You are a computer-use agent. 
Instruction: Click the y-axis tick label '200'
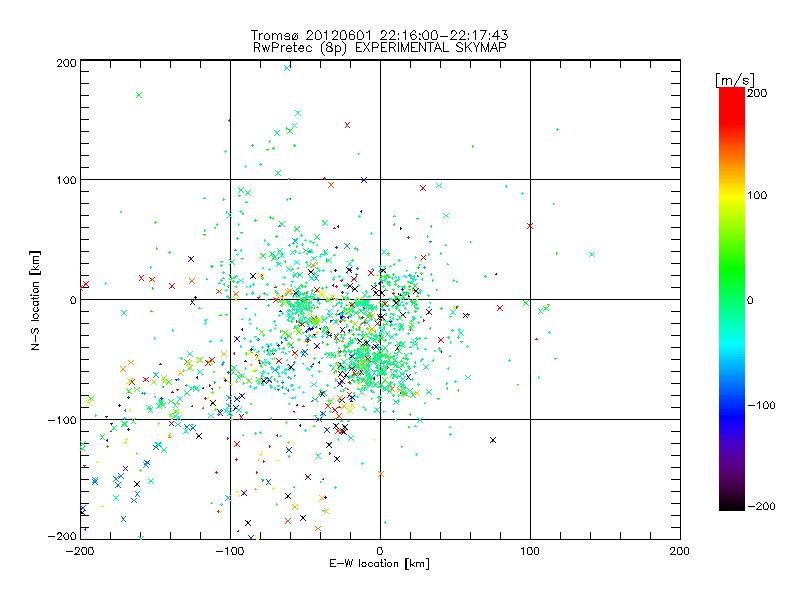point(66,63)
